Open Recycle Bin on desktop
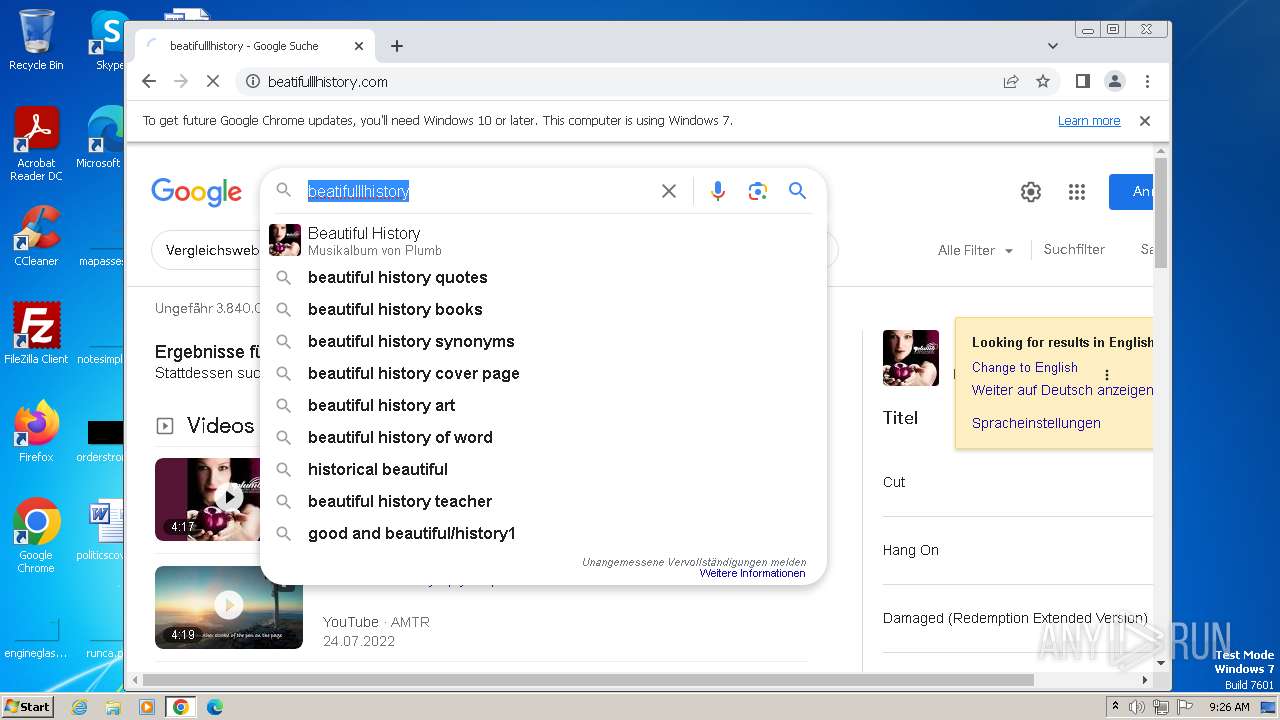This screenshot has height=720, width=1280. click(36, 40)
